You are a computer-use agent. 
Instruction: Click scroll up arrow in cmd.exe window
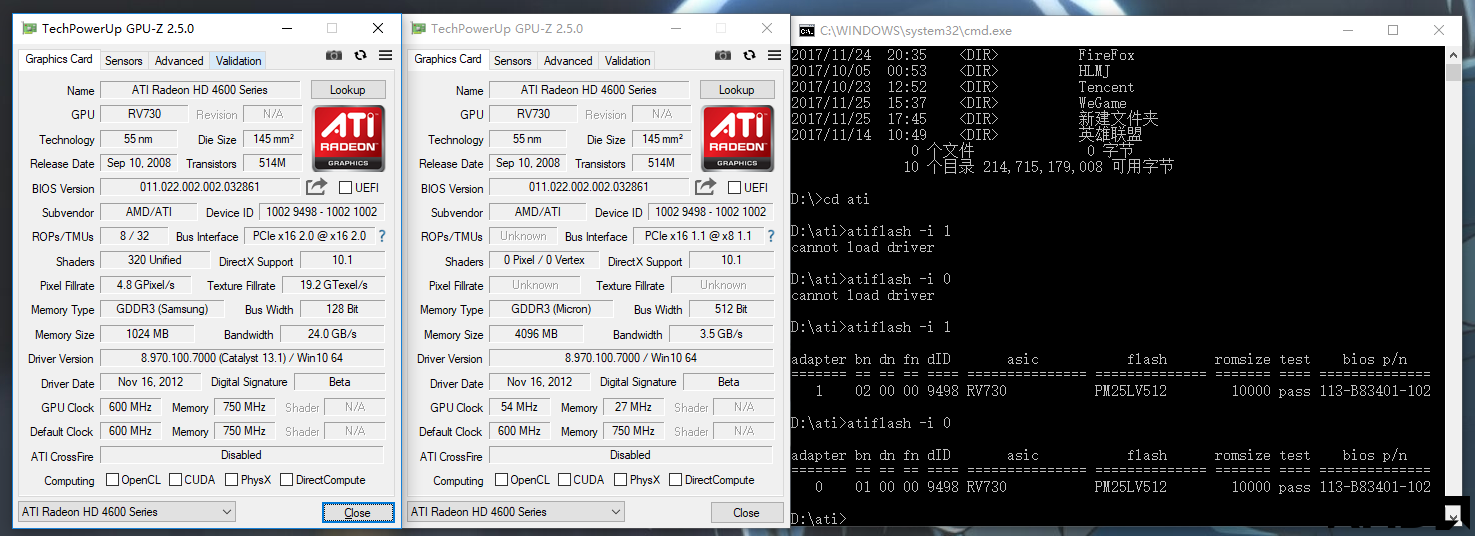tap(1453, 57)
